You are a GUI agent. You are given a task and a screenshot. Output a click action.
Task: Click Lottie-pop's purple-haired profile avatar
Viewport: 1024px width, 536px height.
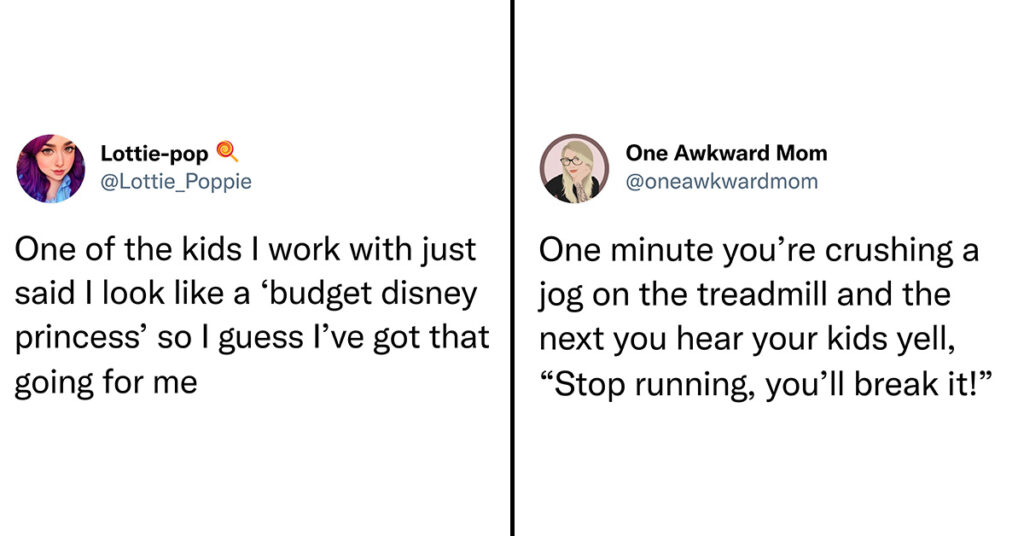click(x=51, y=168)
